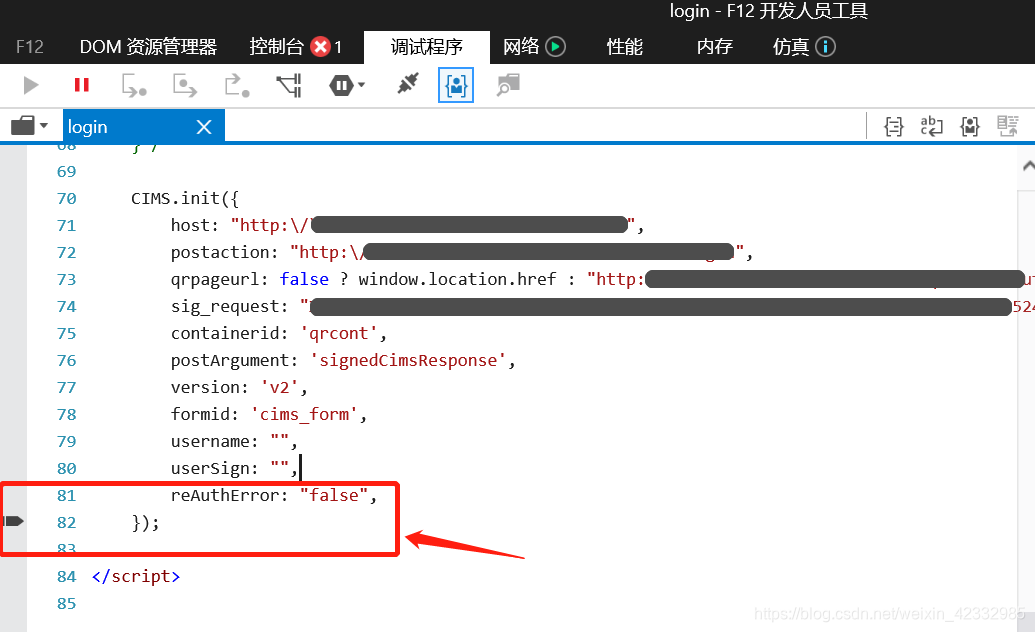Click the scrollbar up arrow
This screenshot has width=1035, height=632.
click(1028, 165)
